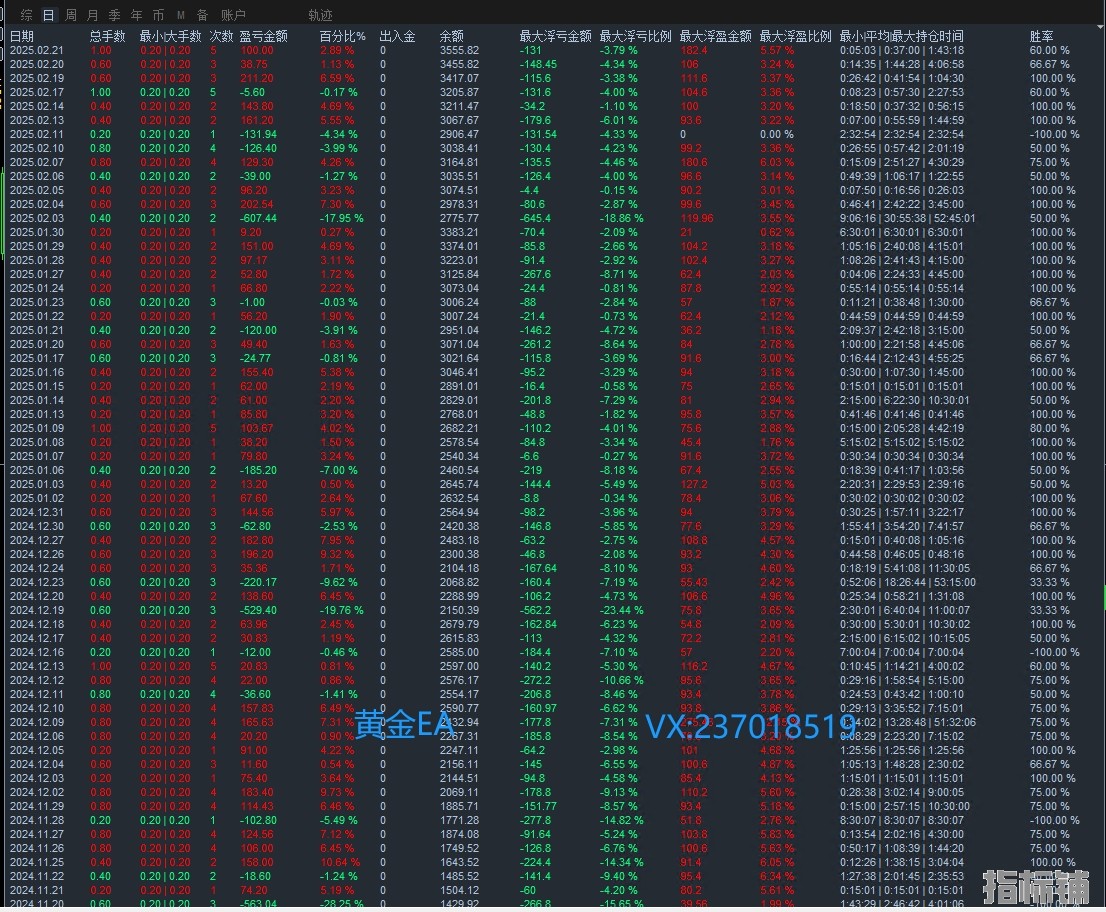Screen dimensions: 1106x912
Task: Click the balance value 2775.77
Action: point(459,218)
